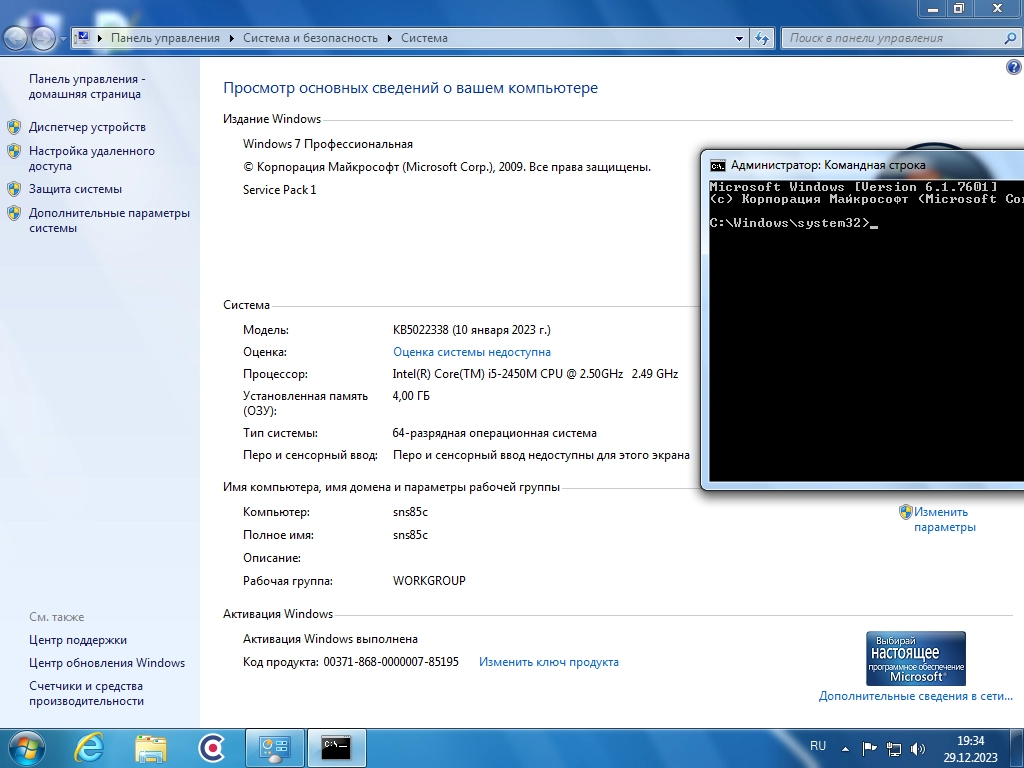Open recent pages dropdown next to Forward
The image size is (1024, 768).
point(63,39)
